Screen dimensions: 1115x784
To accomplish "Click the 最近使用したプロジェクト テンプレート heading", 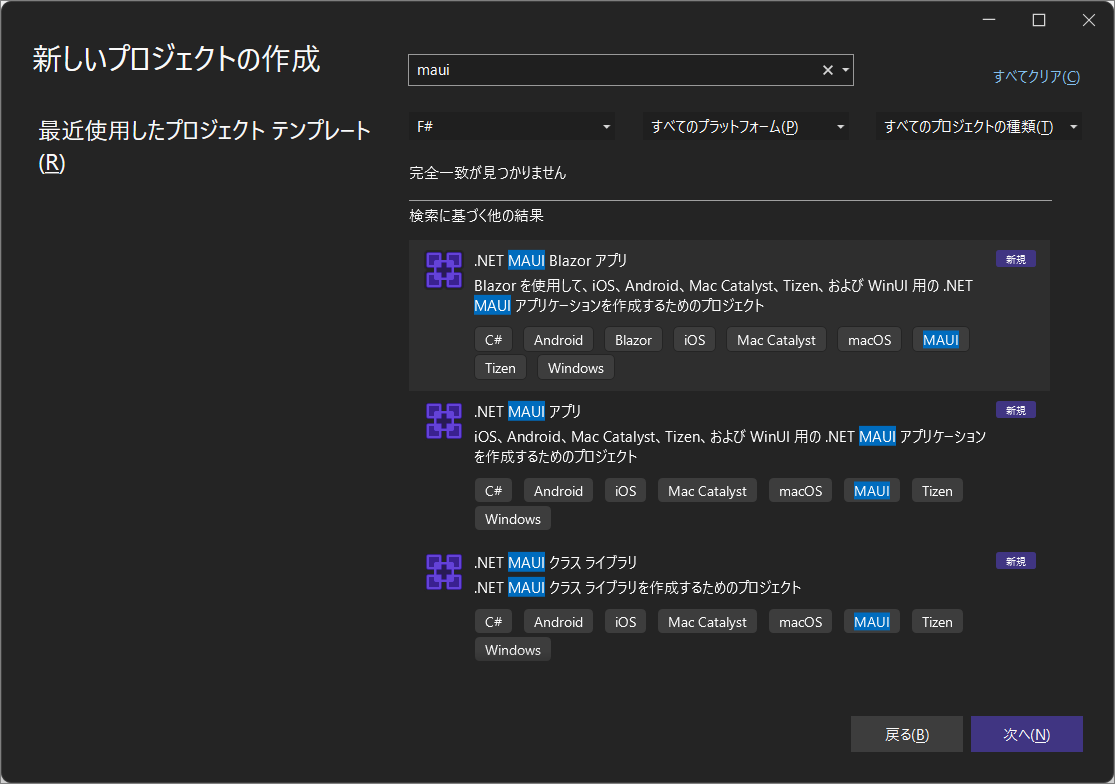I will pyautogui.click(x=205, y=146).
